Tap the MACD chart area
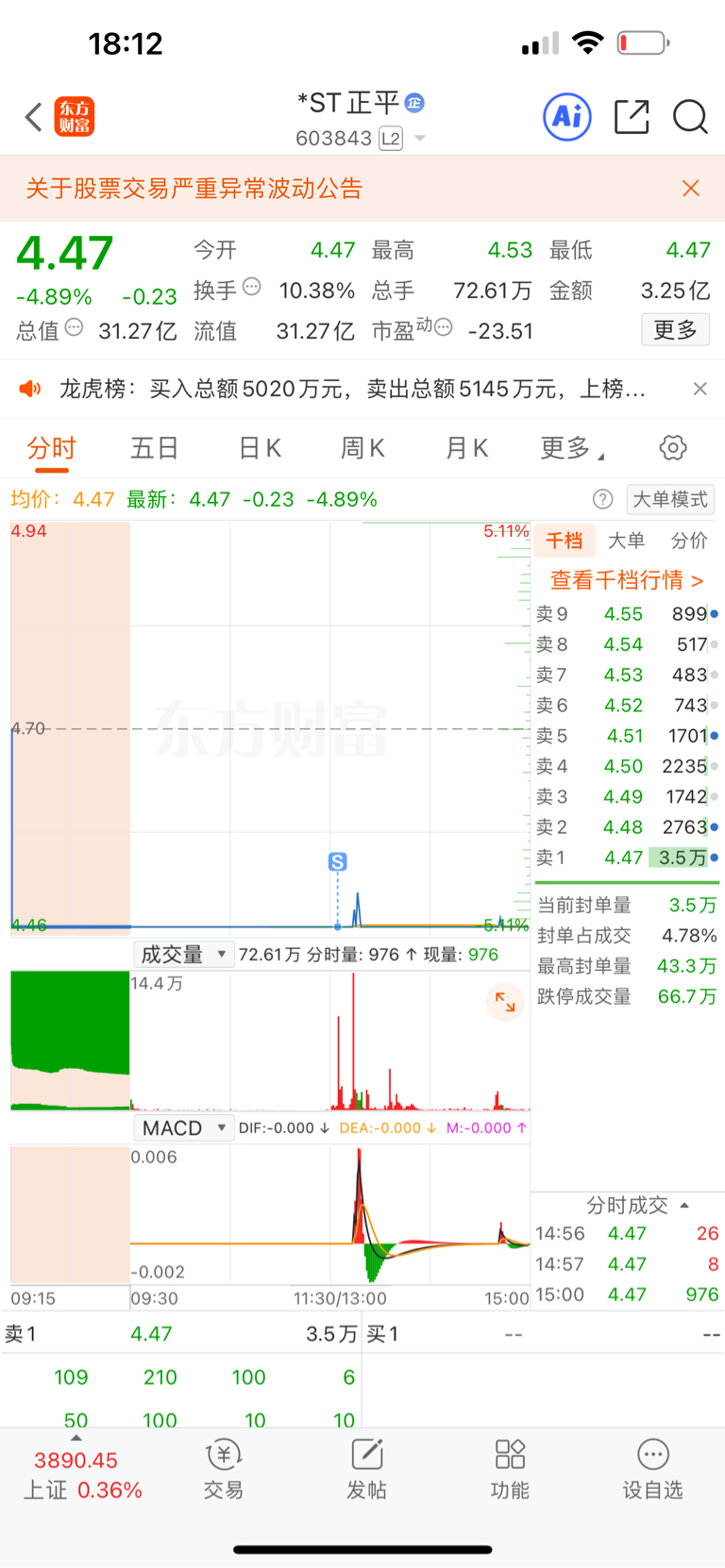The width and height of the screenshot is (725, 1568). coord(270,1215)
